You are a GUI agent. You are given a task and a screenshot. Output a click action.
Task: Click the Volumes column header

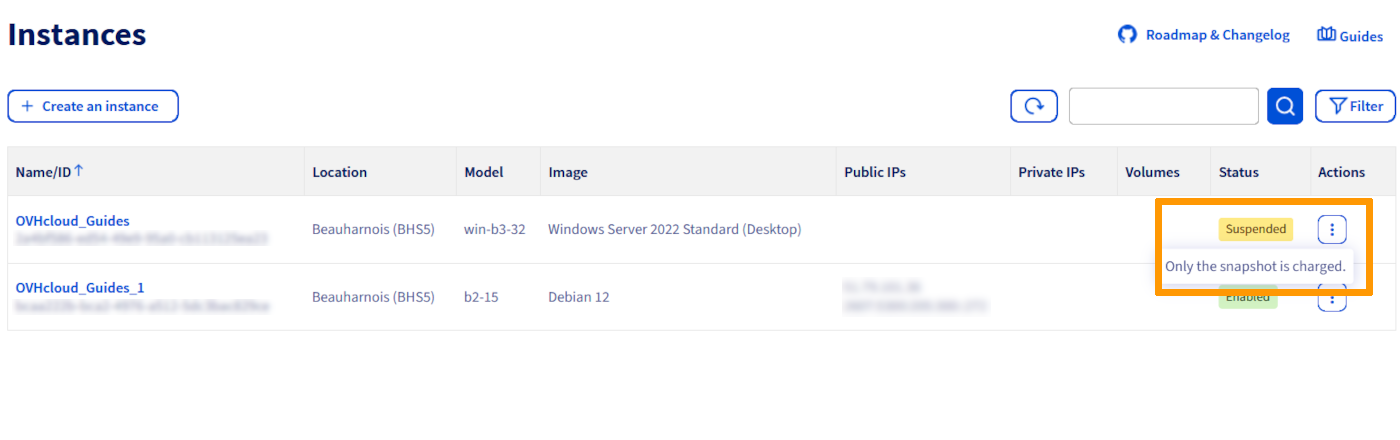1152,172
